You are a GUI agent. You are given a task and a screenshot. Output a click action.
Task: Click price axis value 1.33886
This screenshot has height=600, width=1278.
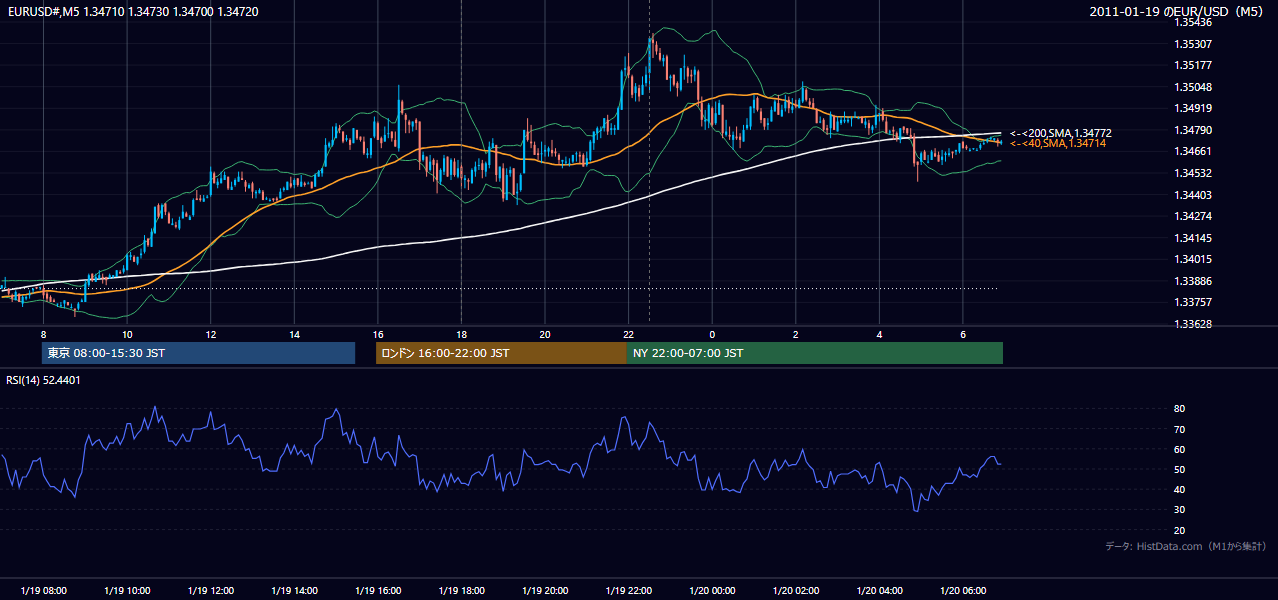coord(1192,281)
